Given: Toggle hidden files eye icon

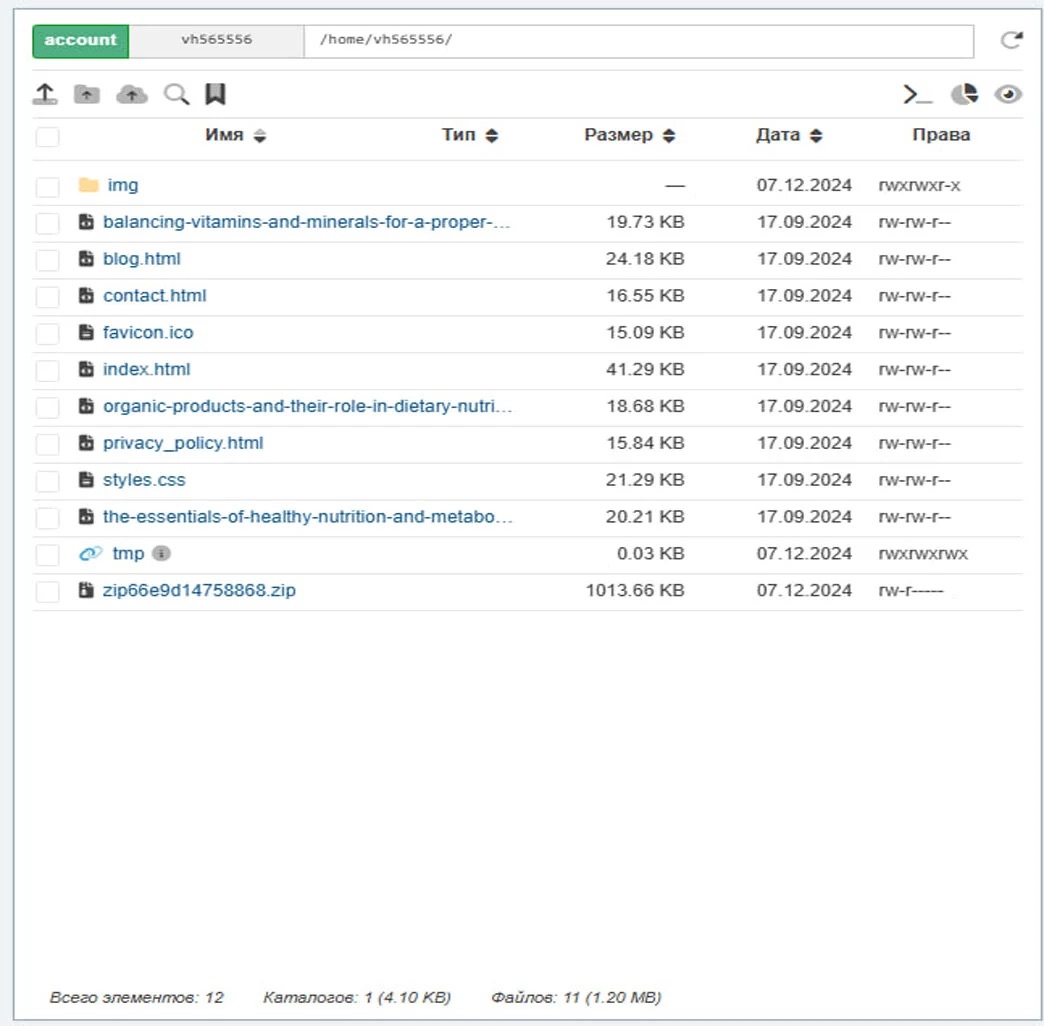Looking at the screenshot, I should point(1008,94).
